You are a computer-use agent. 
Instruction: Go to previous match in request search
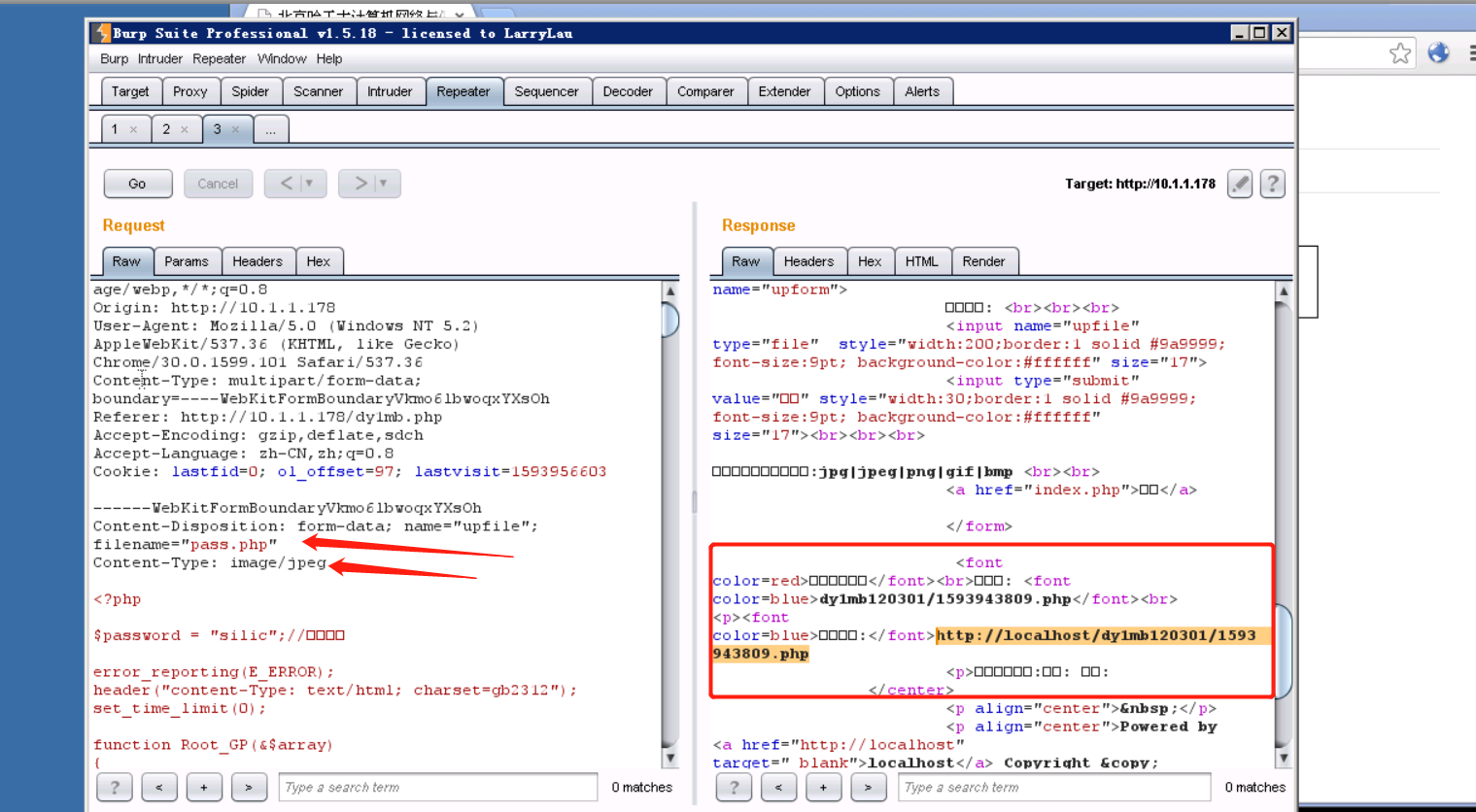(159, 788)
